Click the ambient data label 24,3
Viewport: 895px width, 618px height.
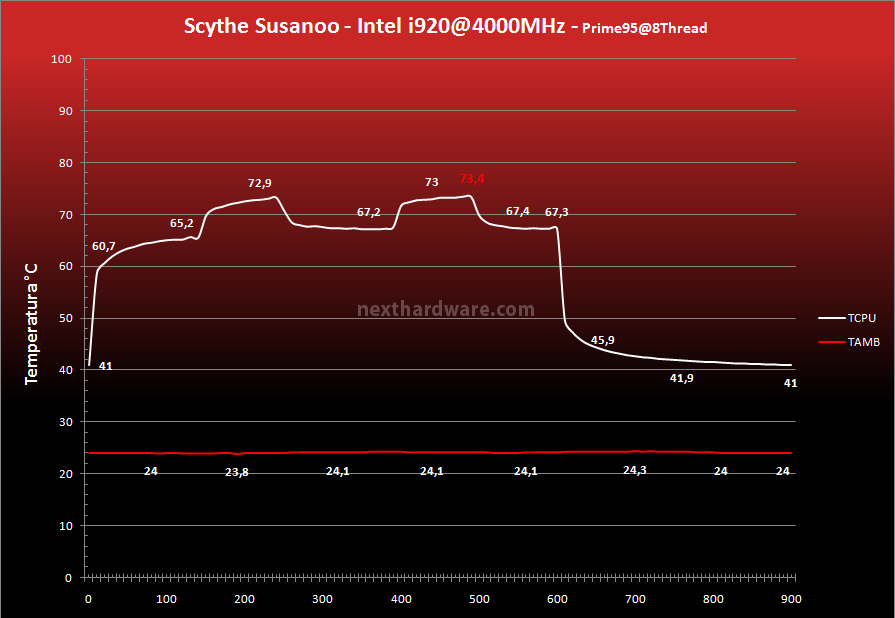coord(635,470)
